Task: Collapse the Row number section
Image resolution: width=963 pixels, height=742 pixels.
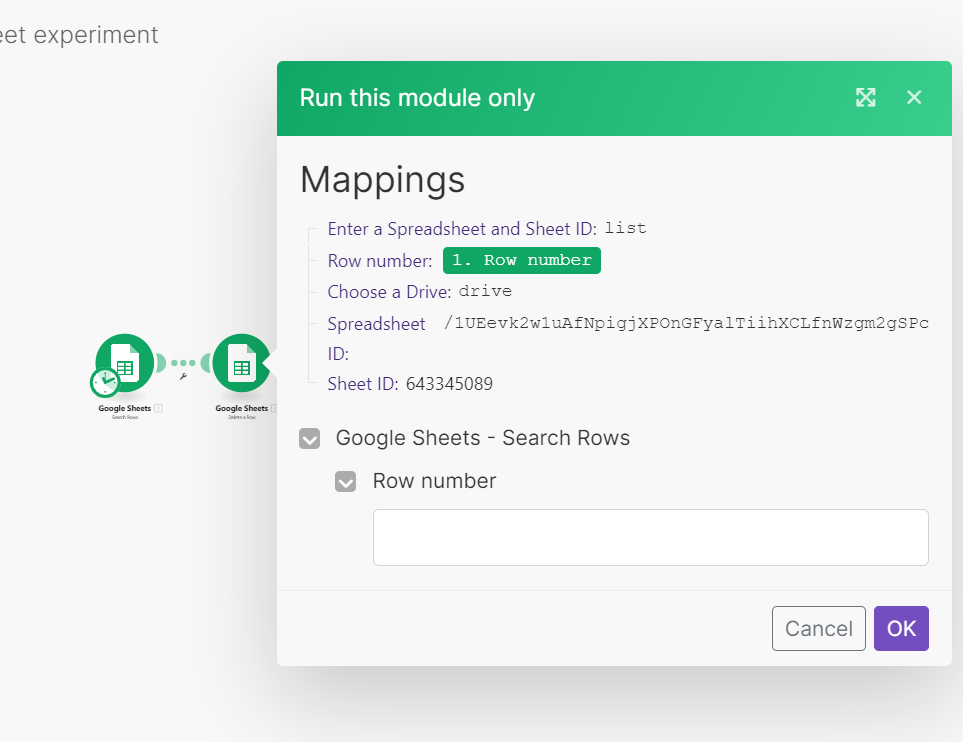Action: 345,482
